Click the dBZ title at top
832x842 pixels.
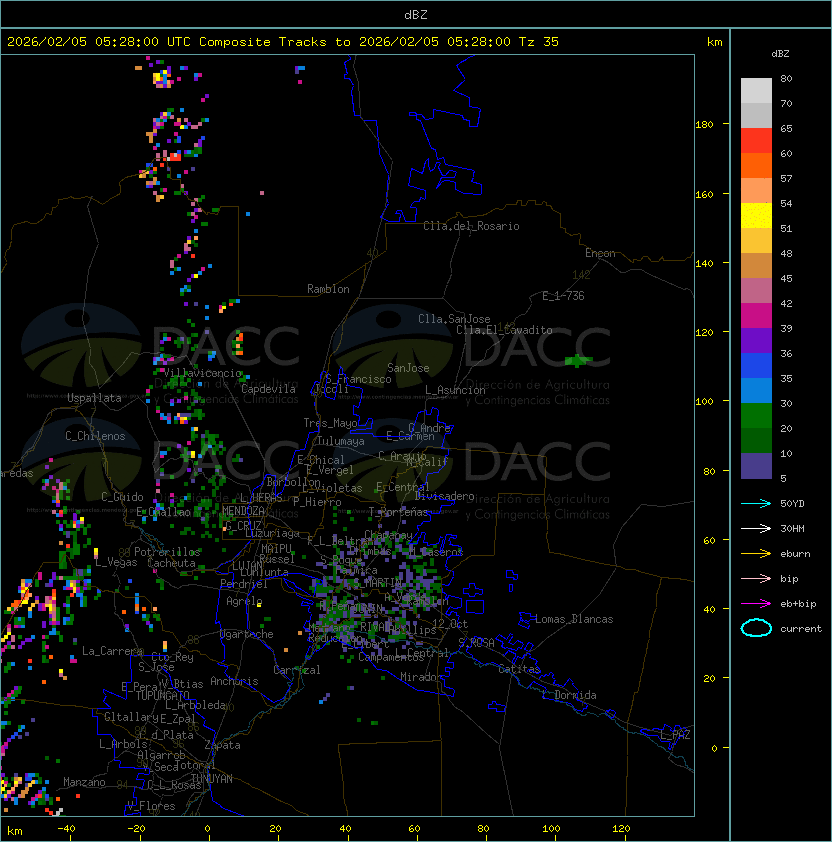(x=415, y=14)
